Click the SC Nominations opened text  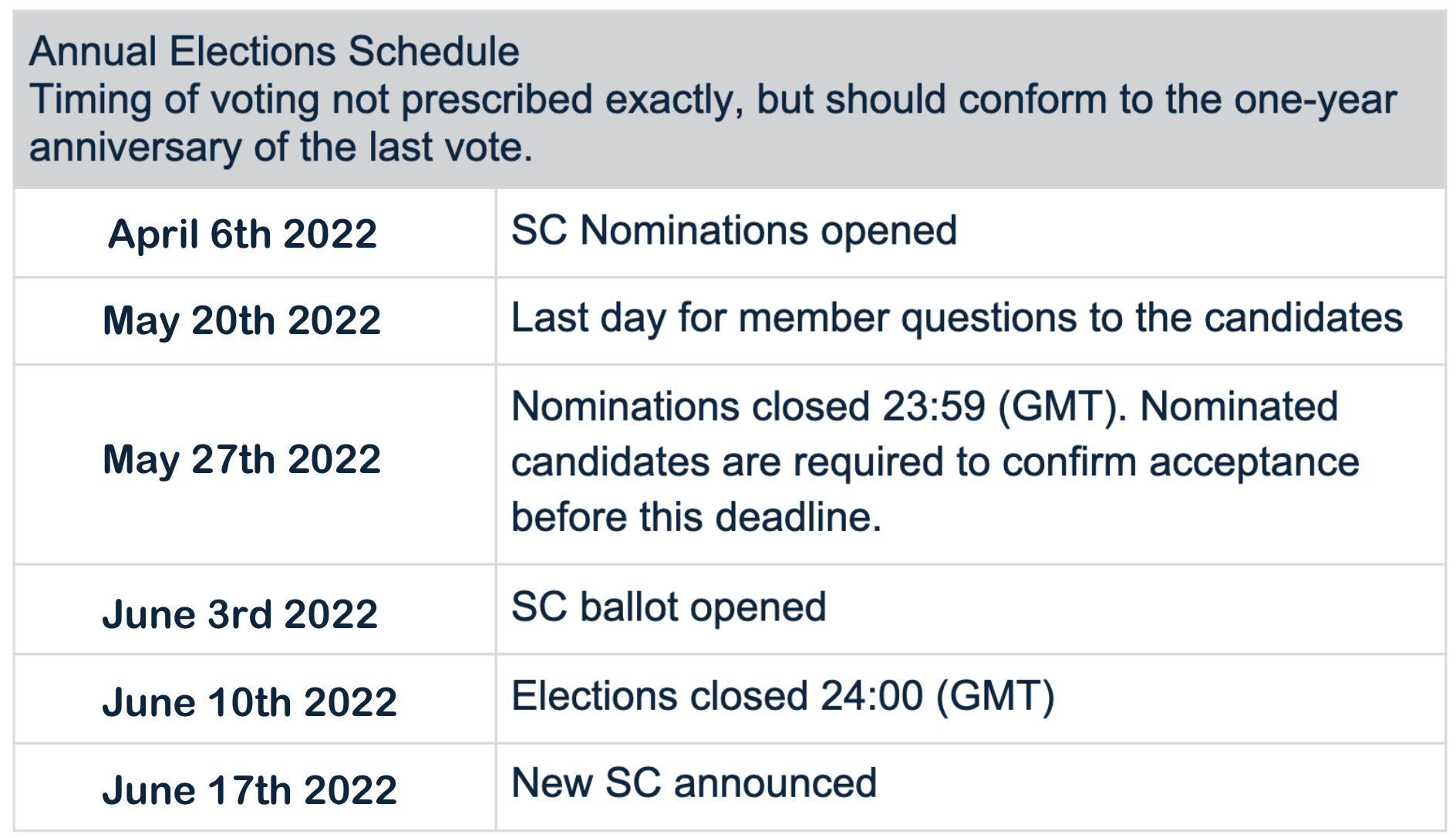coord(733,230)
